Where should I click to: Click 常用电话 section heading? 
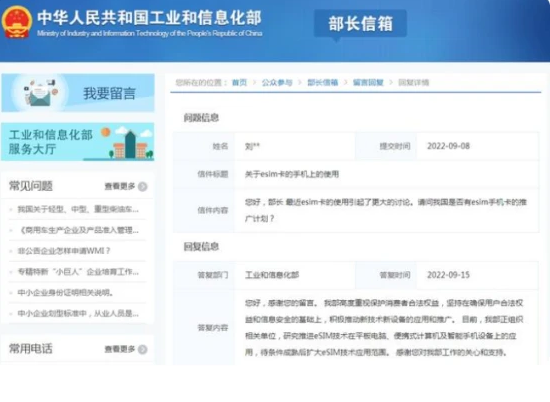click(x=31, y=349)
